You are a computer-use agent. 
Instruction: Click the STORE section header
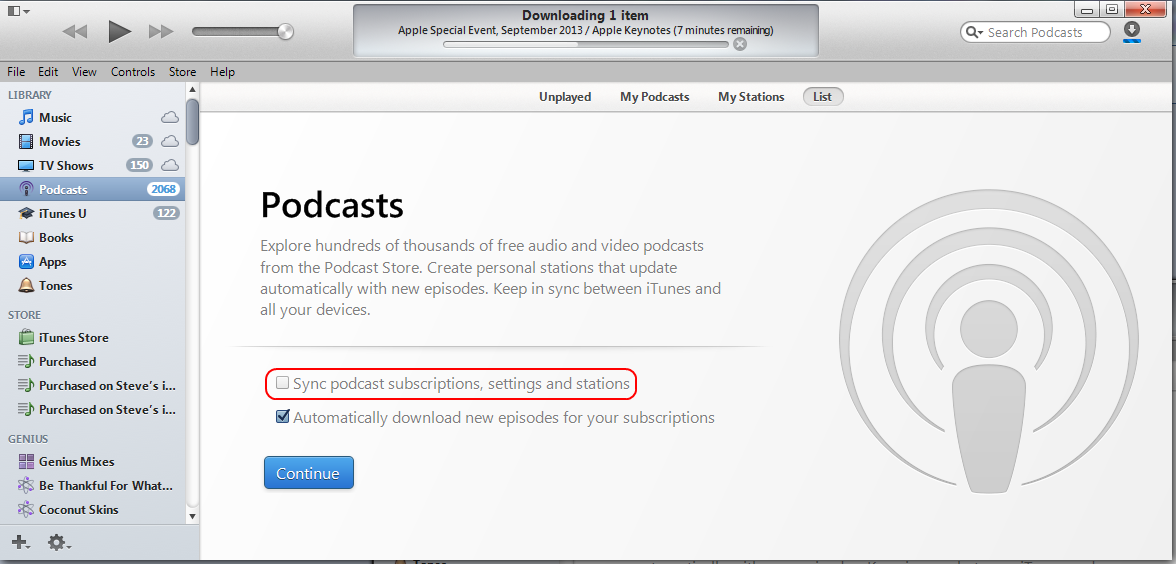pyautogui.click(x=25, y=315)
